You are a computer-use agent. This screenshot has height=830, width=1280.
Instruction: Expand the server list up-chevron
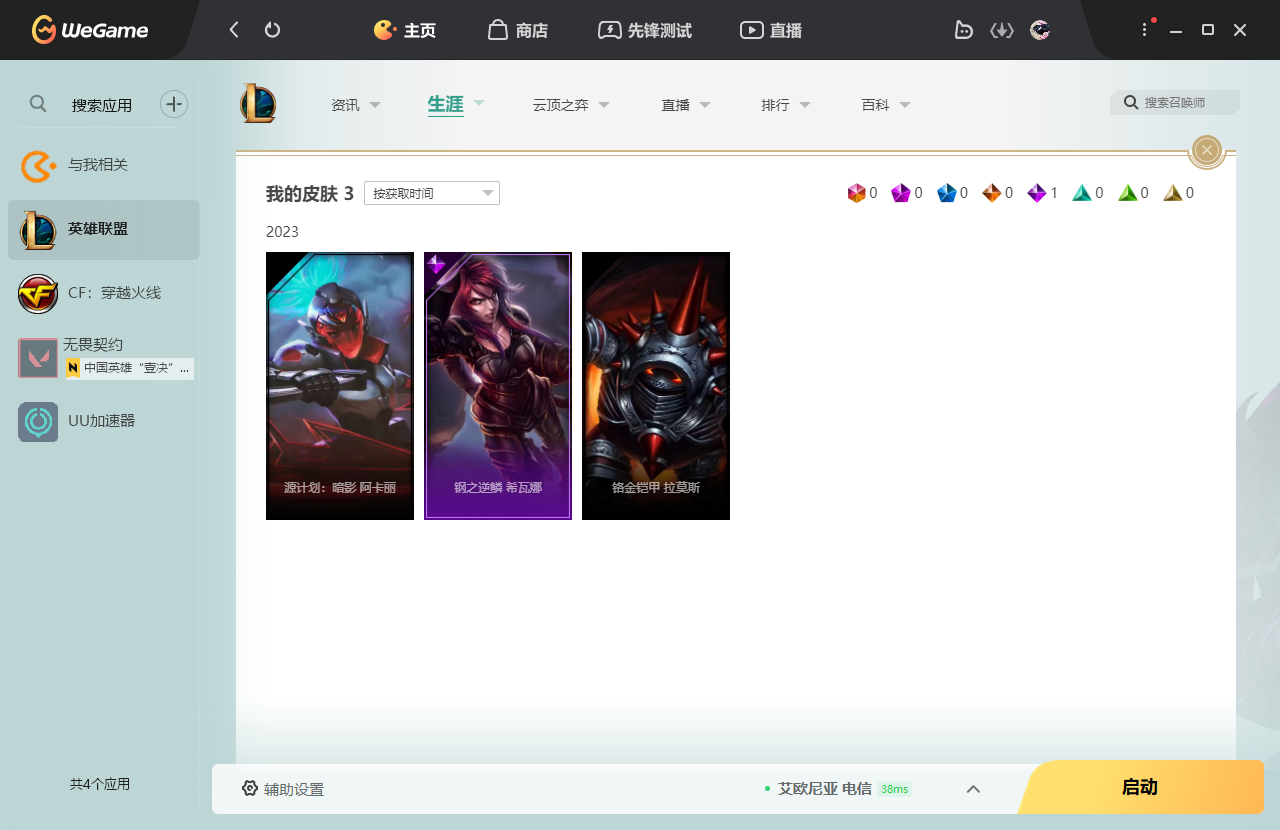pos(973,789)
